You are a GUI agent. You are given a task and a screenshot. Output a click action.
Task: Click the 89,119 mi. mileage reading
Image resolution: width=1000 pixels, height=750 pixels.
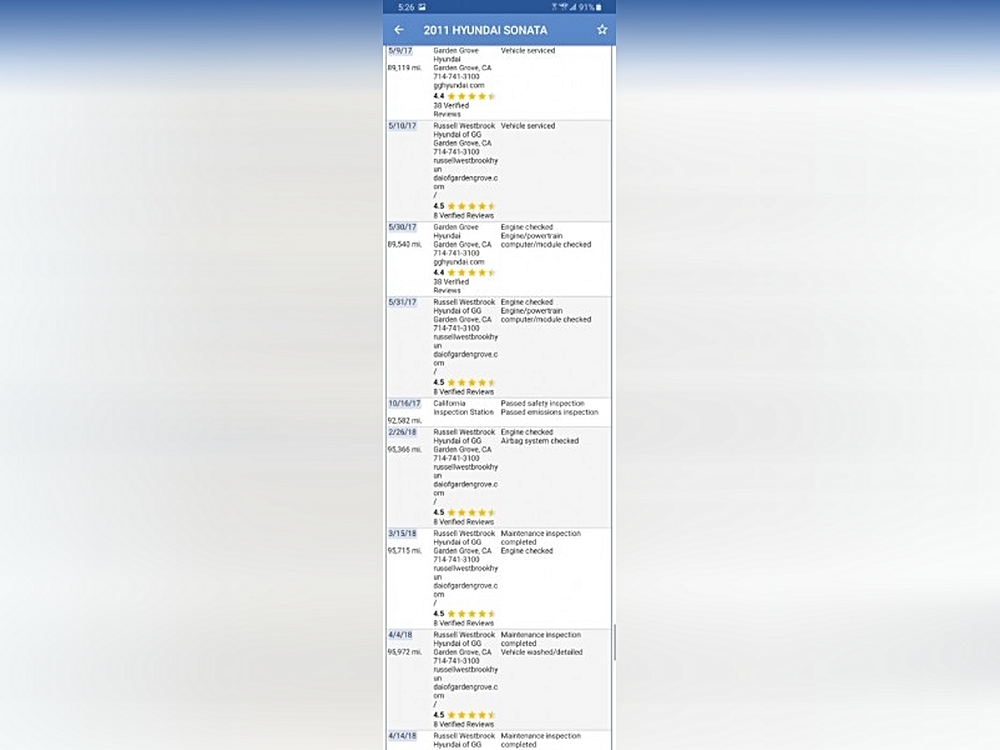click(x=404, y=68)
